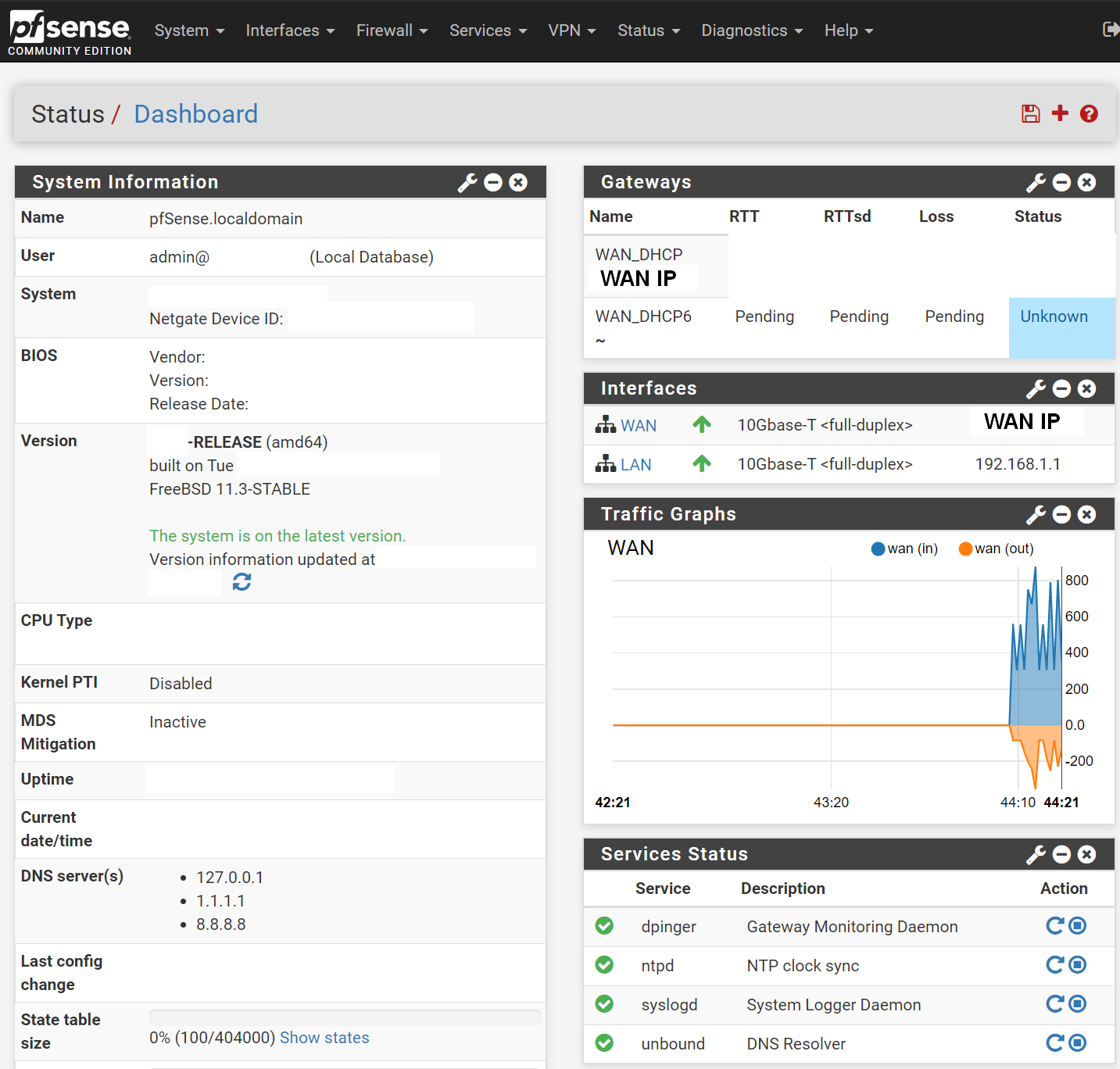Remove the Services Status widget
Screen dimensions: 1120x1069
1086,855
